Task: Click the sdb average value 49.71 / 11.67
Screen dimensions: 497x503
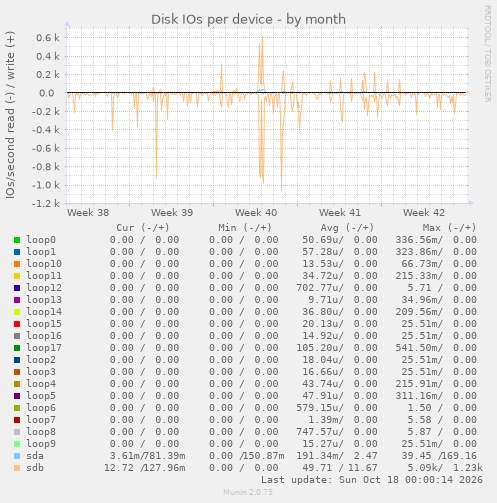Action: pyautogui.click(x=340, y=468)
